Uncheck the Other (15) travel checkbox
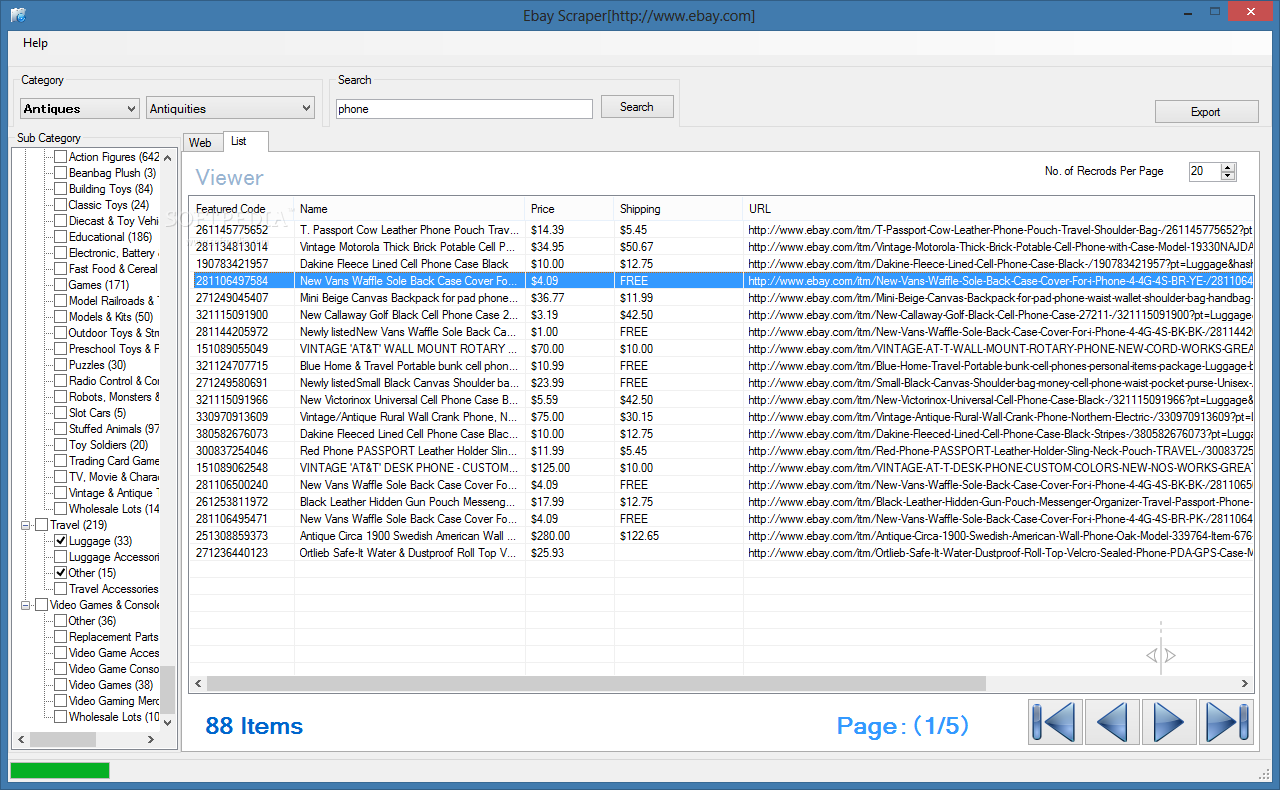This screenshot has width=1280, height=790. [61, 573]
